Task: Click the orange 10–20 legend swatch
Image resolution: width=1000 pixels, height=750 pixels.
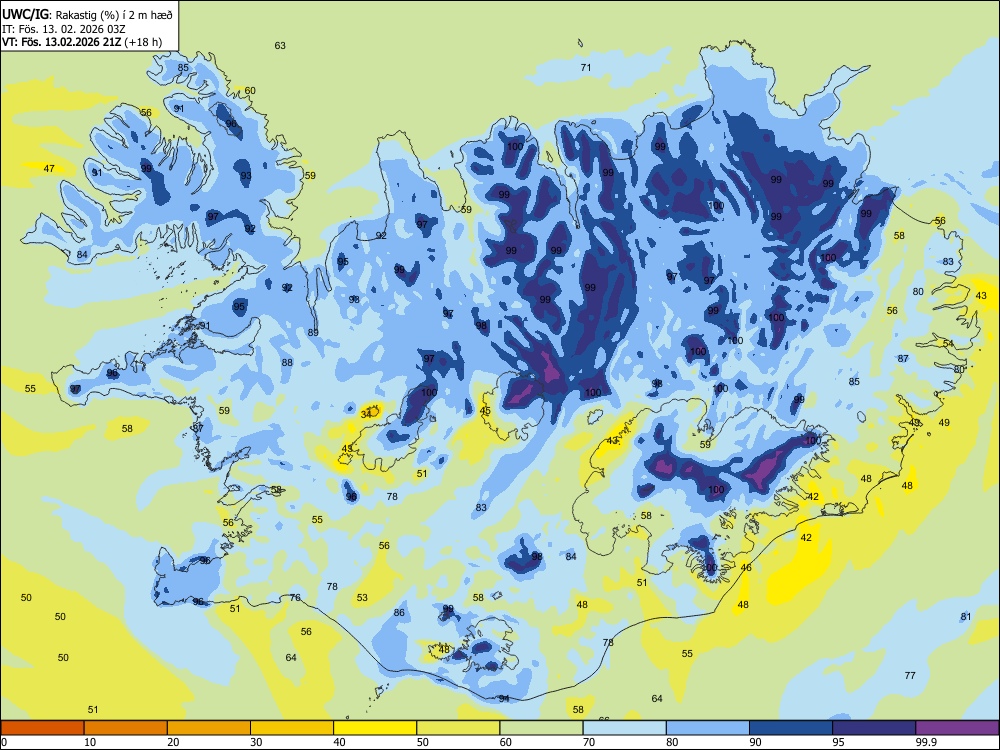Action: [126, 728]
